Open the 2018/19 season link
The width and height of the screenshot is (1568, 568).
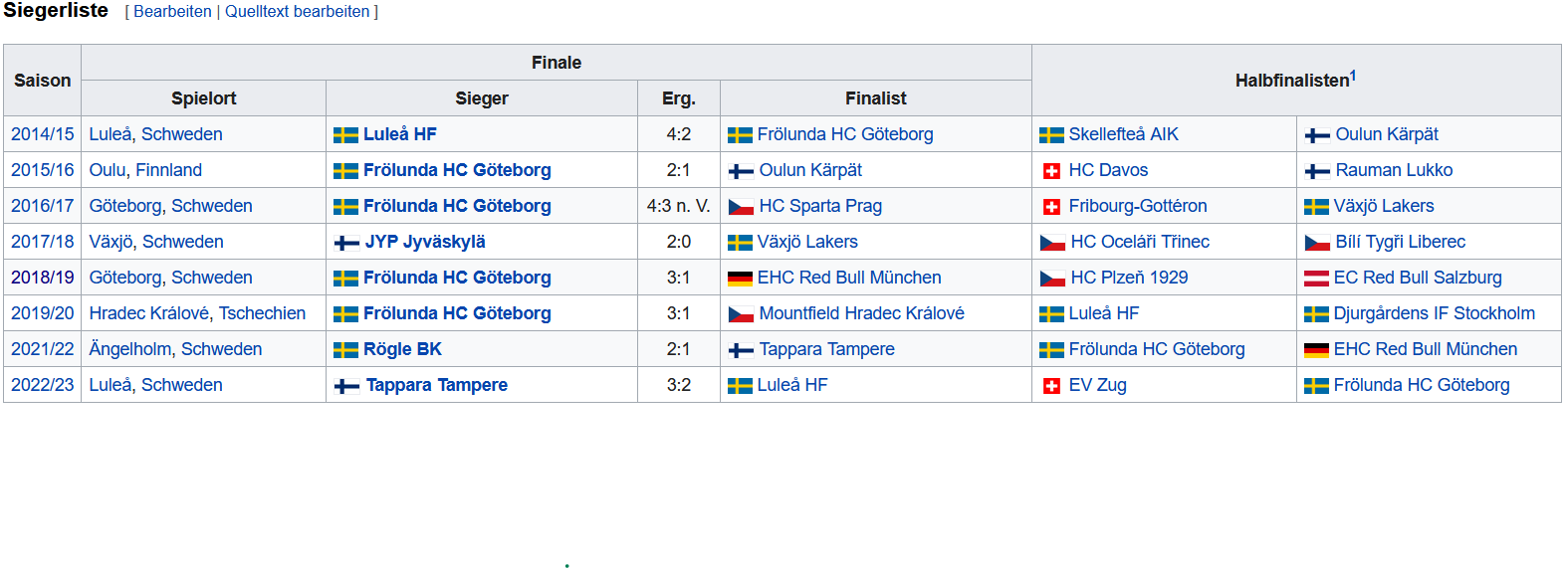[43, 278]
